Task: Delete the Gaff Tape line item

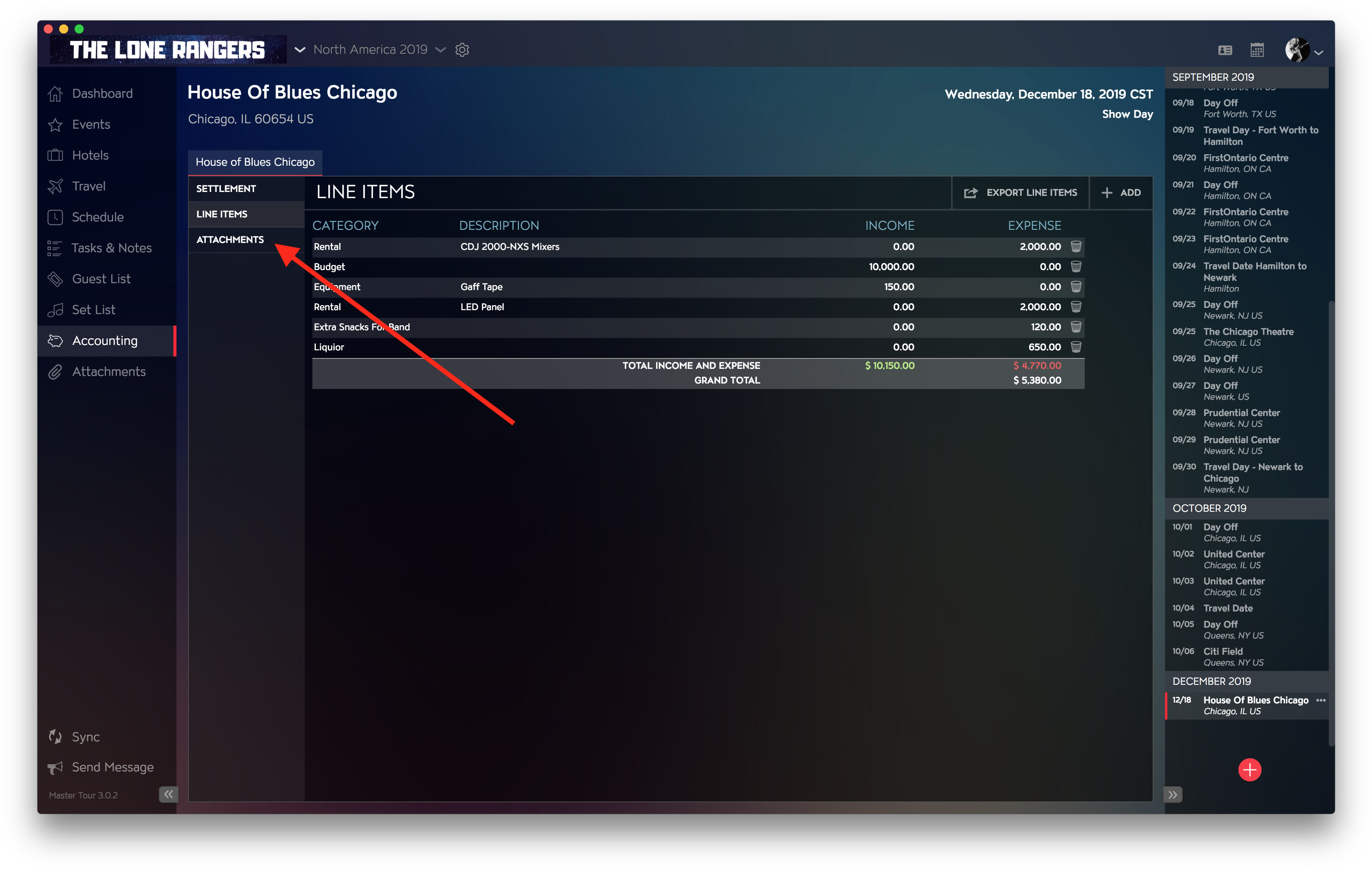Action: point(1076,287)
